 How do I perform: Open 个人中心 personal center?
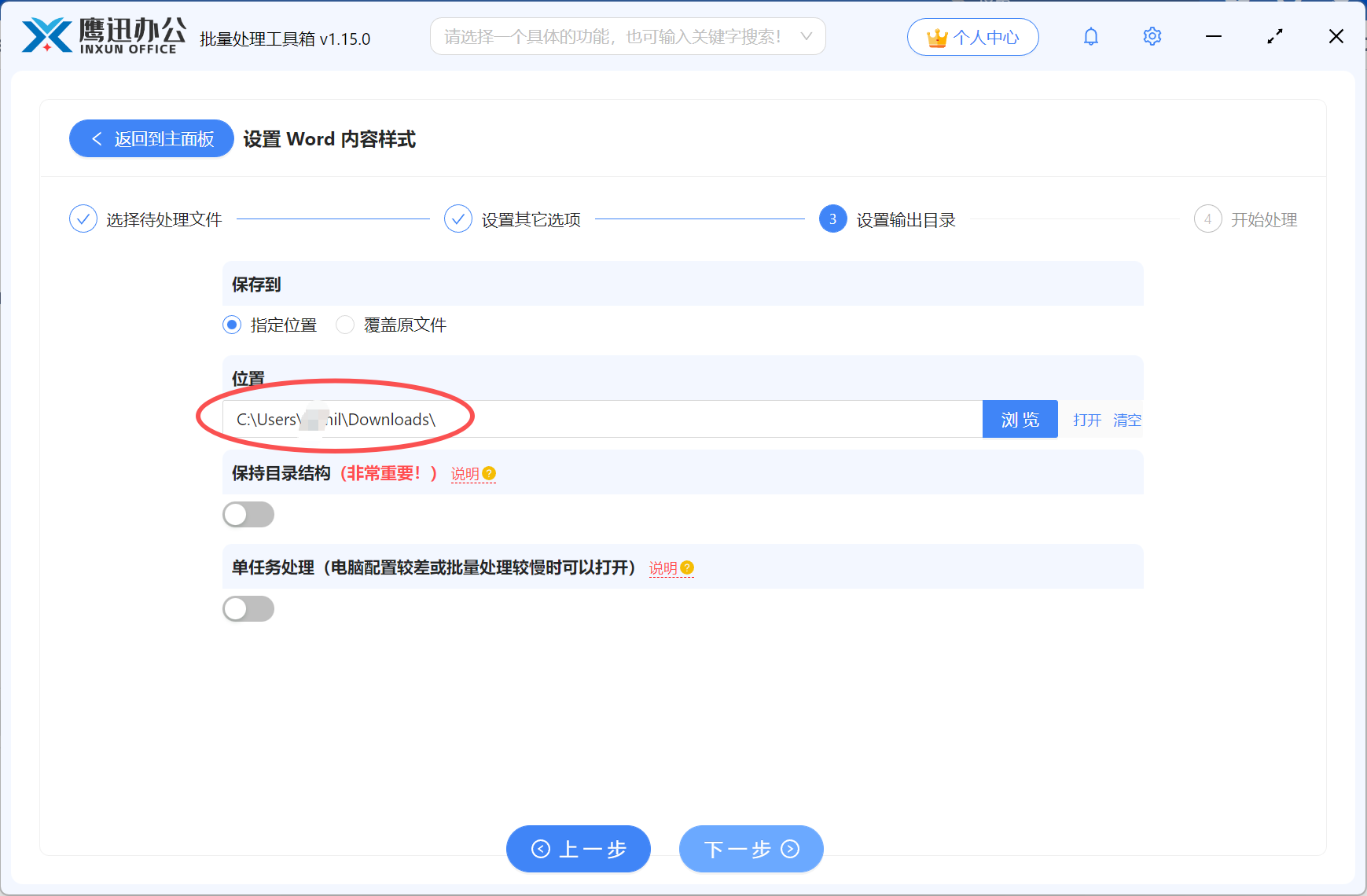point(973,37)
